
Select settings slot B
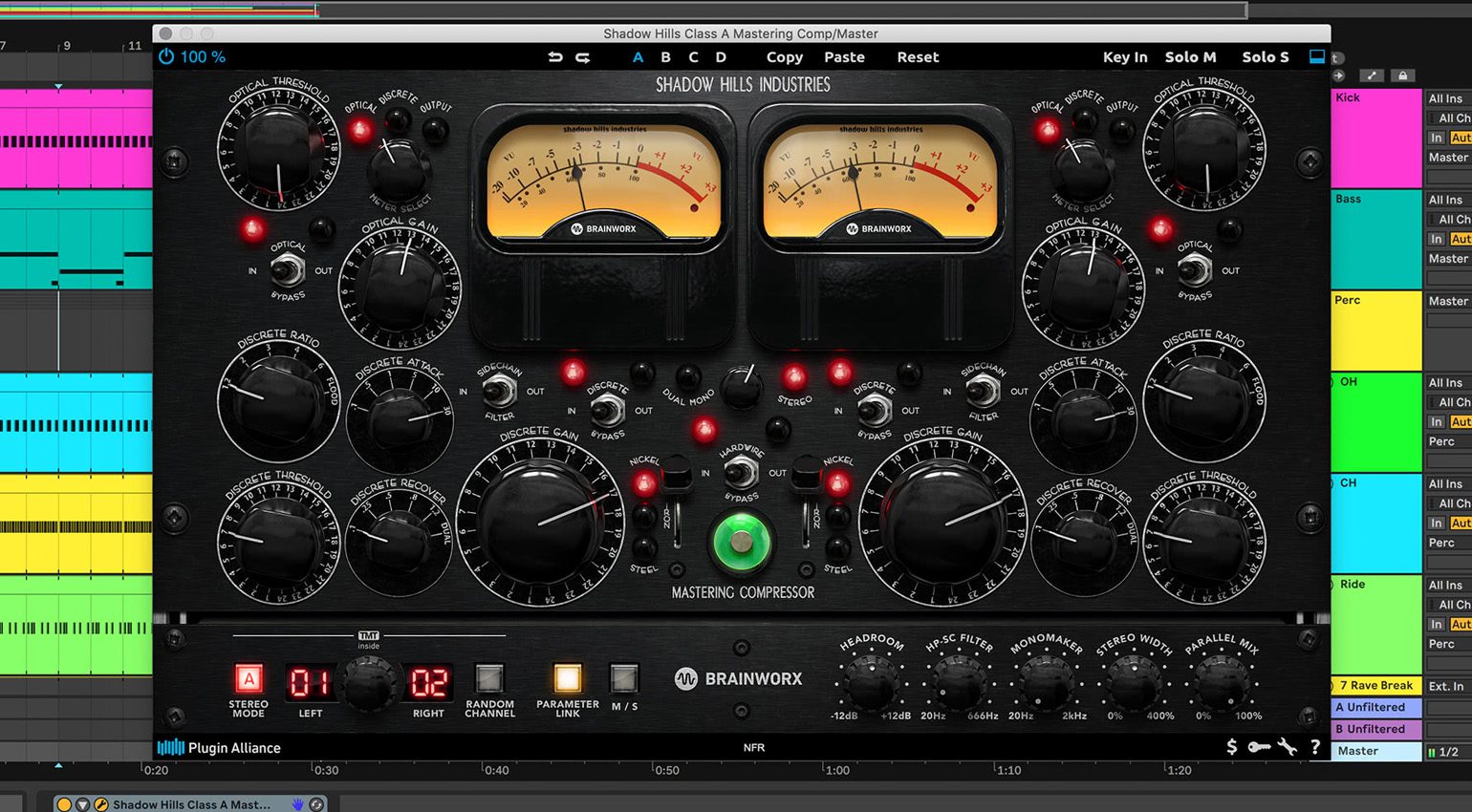click(x=665, y=57)
